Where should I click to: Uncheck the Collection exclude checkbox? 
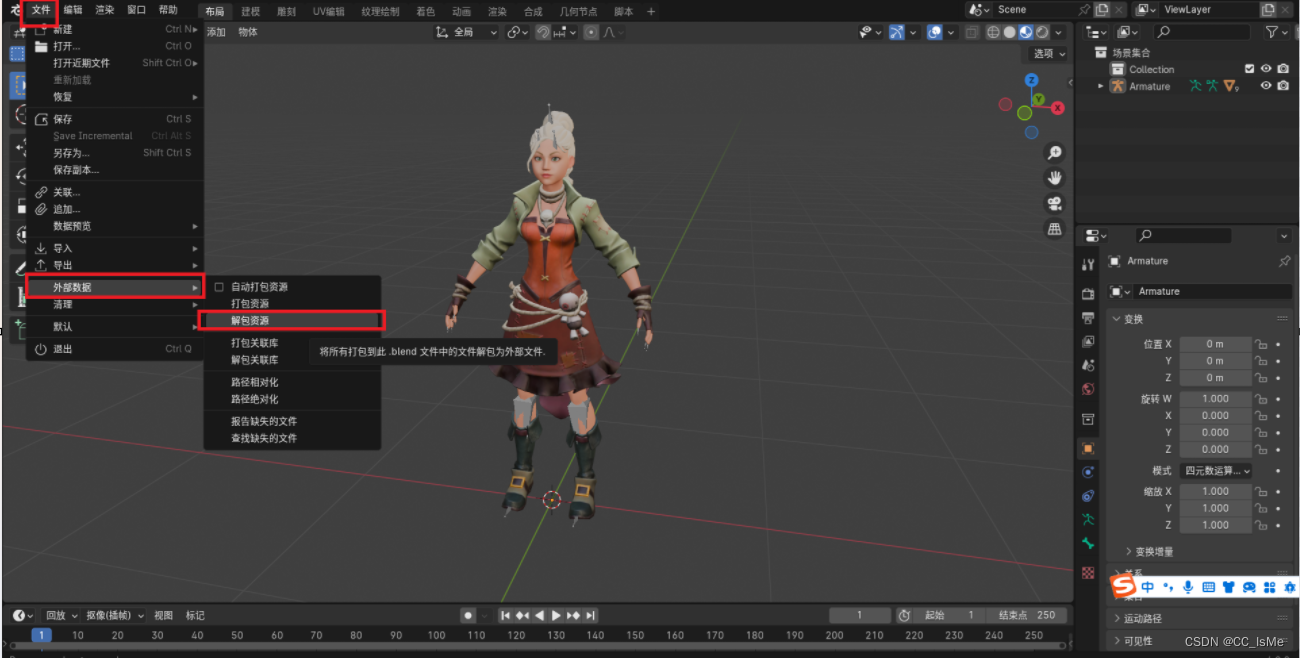pos(1249,69)
